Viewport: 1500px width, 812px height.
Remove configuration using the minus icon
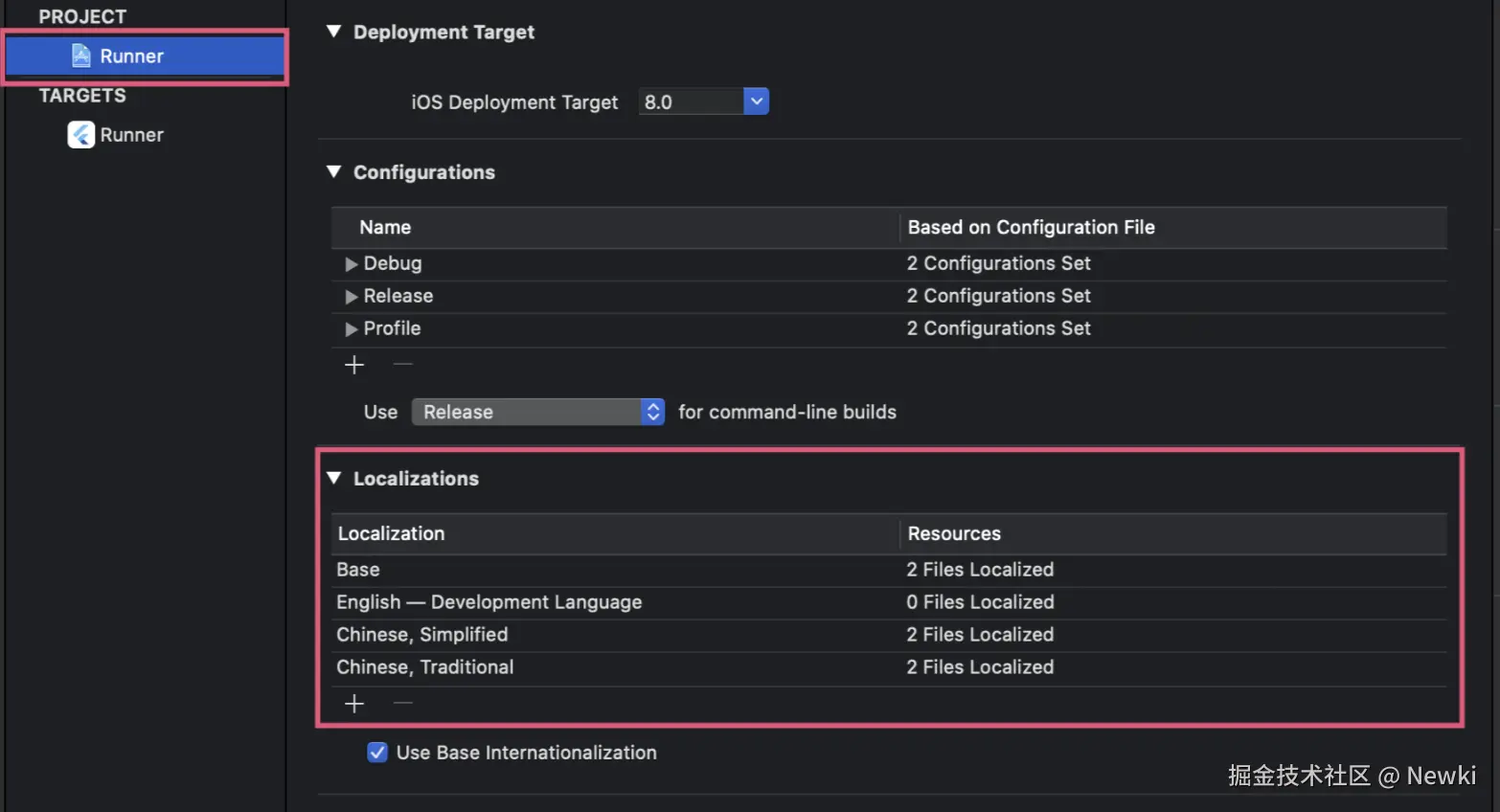coord(403,365)
